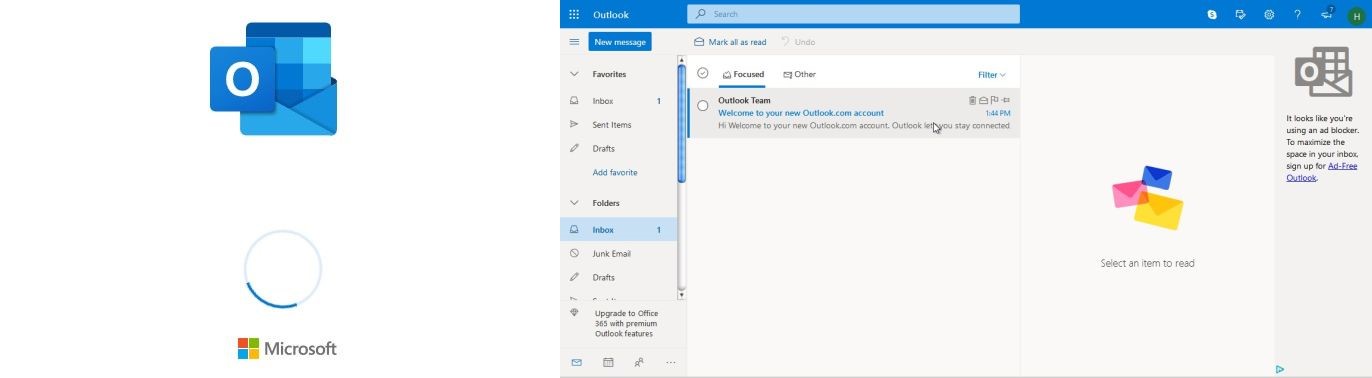
Task: Toggle the hamburger navigation pane button
Action: (574, 42)
